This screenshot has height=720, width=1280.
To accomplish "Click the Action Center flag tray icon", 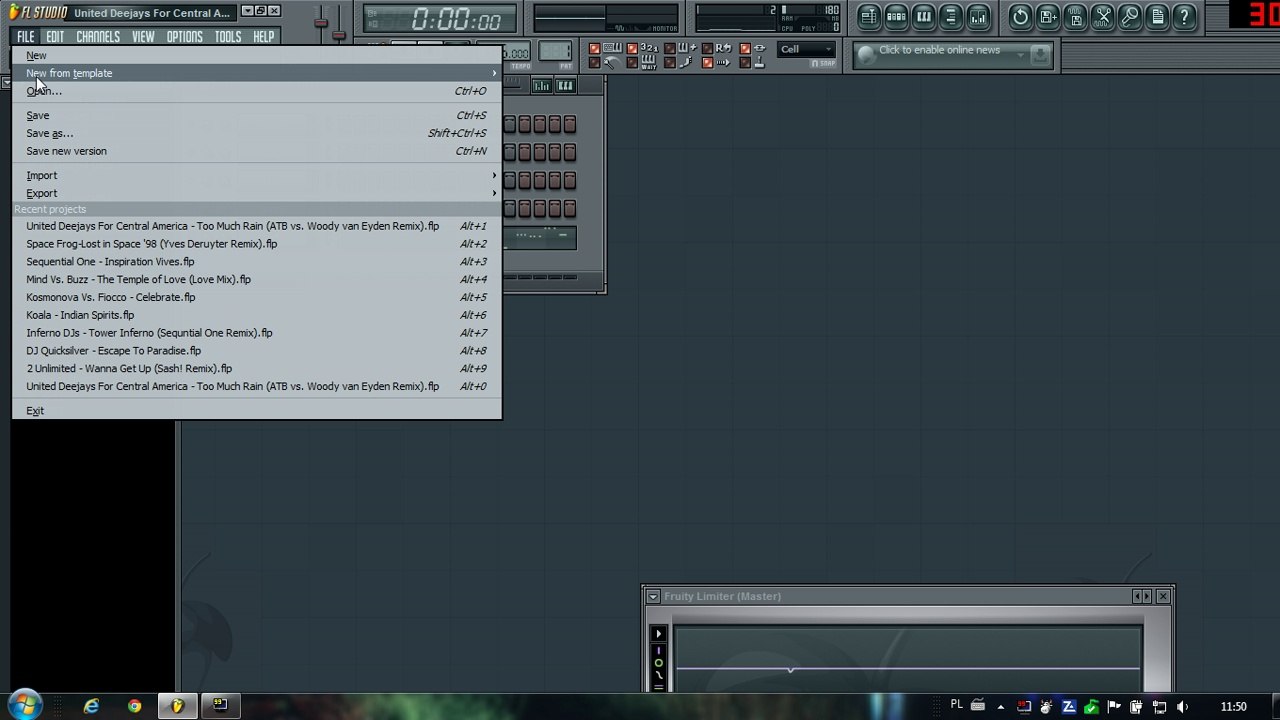I will point(1114,707).
